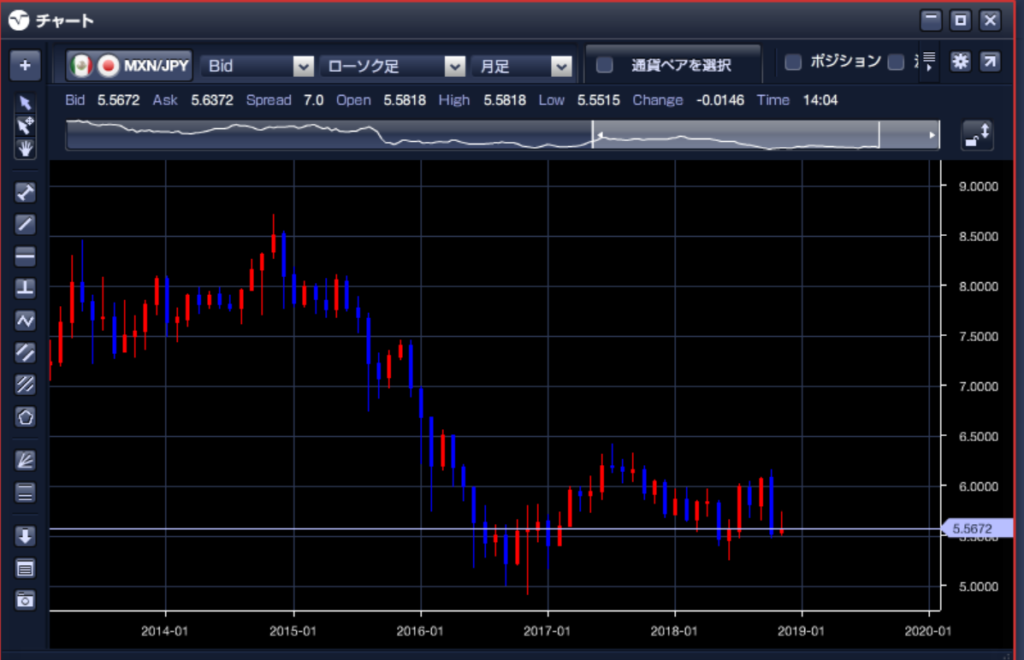
Task: Open the list panel icon
Action: (x=25, y=569)
